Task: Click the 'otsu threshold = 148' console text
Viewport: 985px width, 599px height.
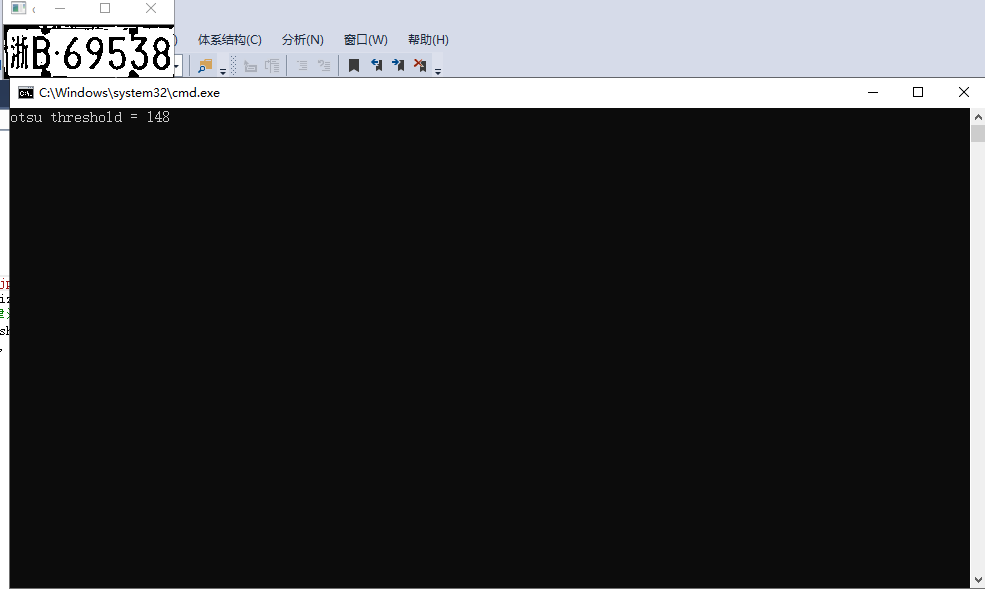Action: tap(90, 117)
